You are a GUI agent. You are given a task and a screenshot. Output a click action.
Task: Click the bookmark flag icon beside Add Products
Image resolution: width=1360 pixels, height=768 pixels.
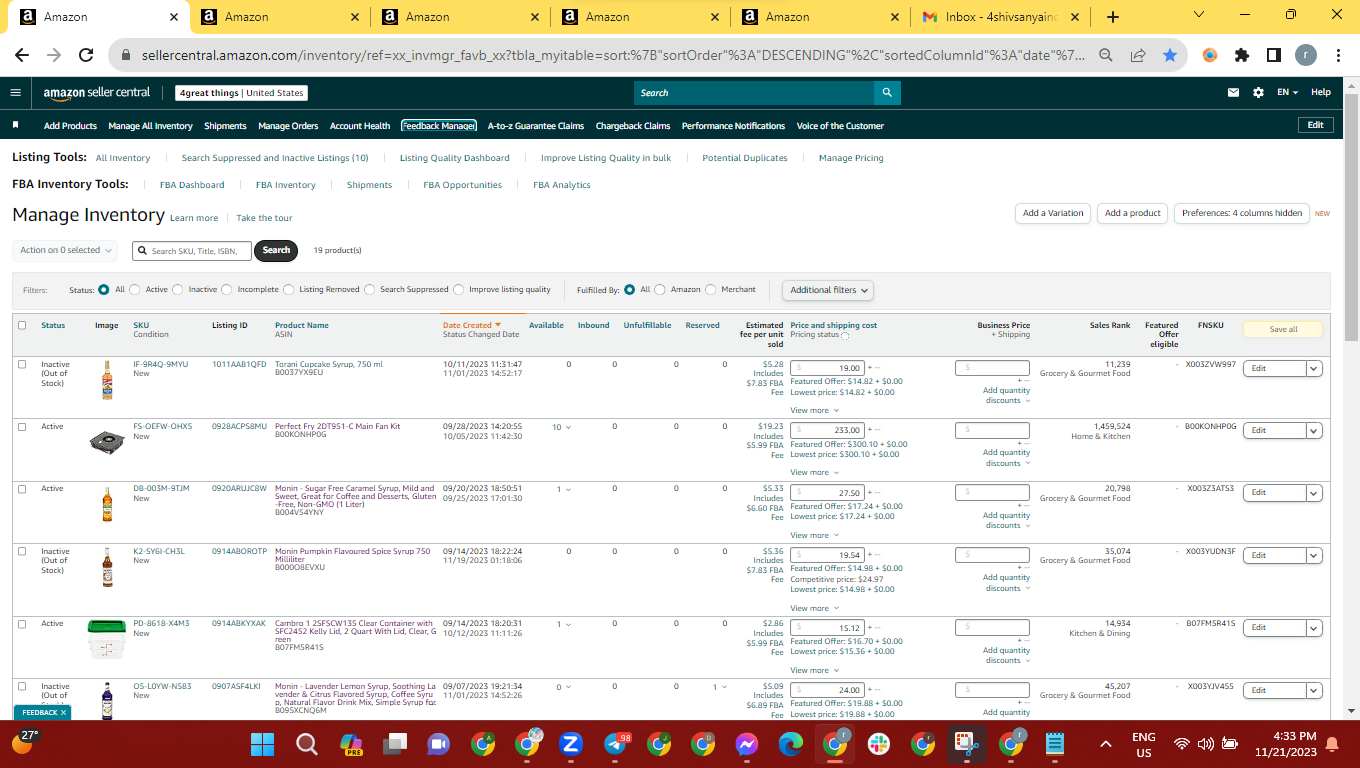[x=16, y=126]
